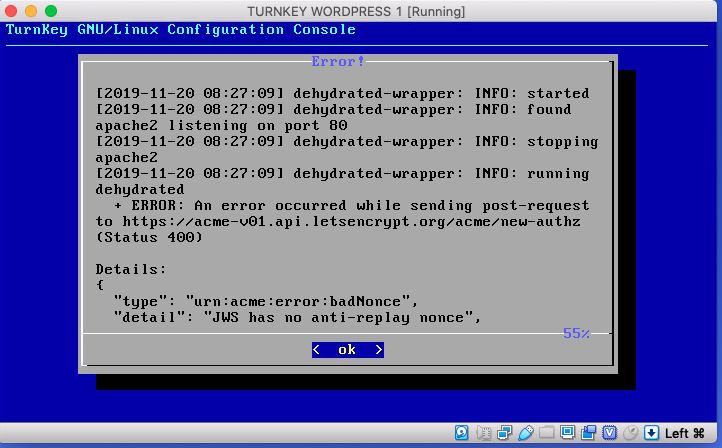This screenshot has height=448, width=722.
Task: Toggle the mouse integration icon
Action: click(x=630, y=433)
